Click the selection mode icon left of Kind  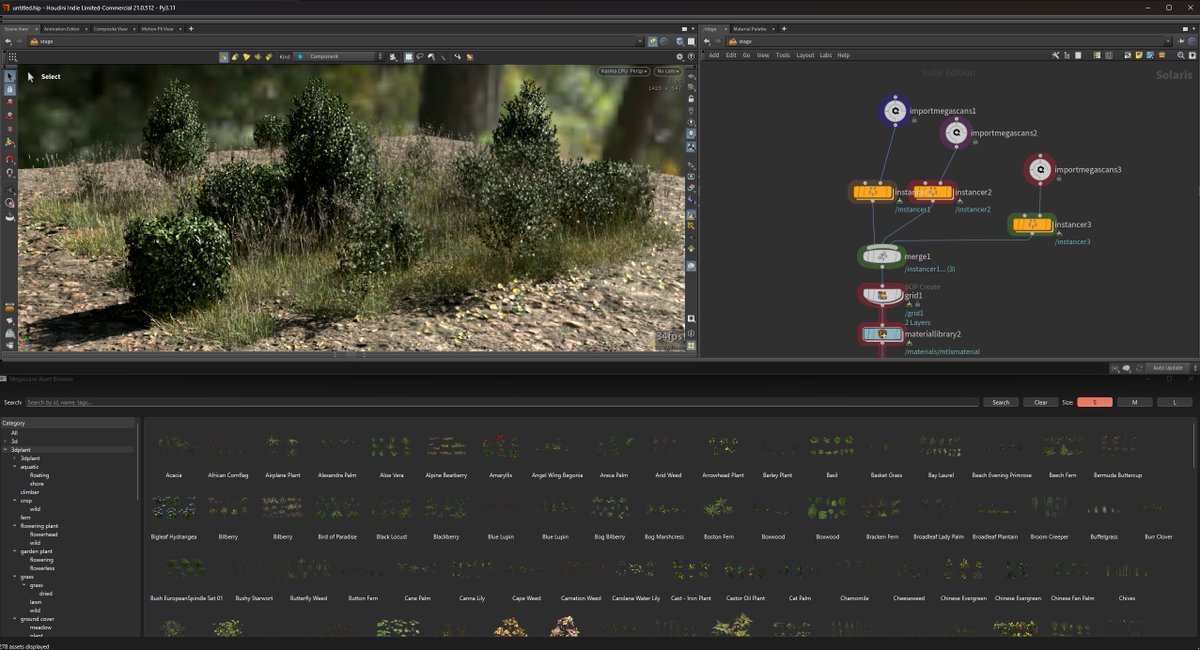click(x=224, y=56)
